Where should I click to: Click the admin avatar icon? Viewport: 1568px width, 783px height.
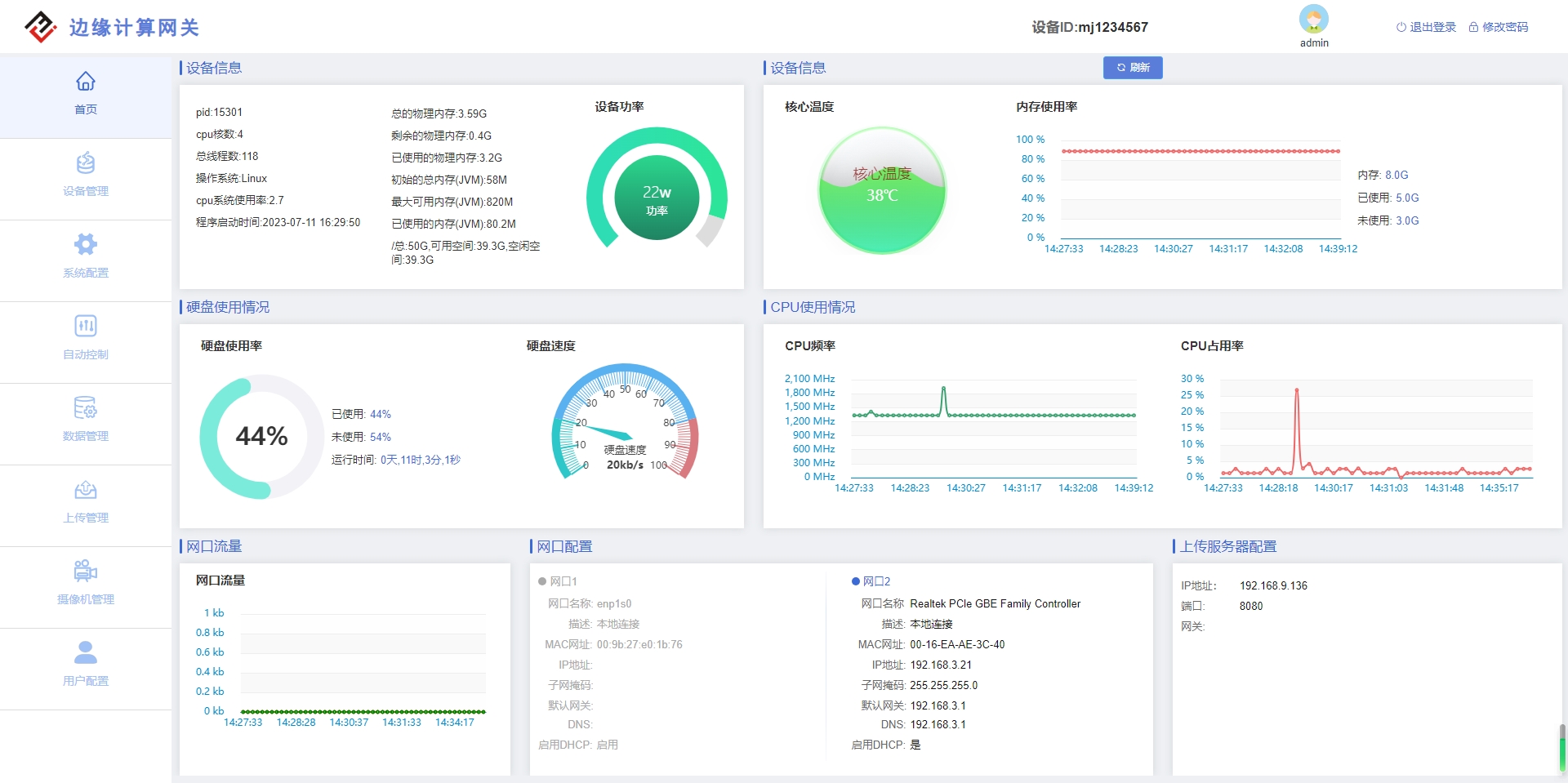1314,19
